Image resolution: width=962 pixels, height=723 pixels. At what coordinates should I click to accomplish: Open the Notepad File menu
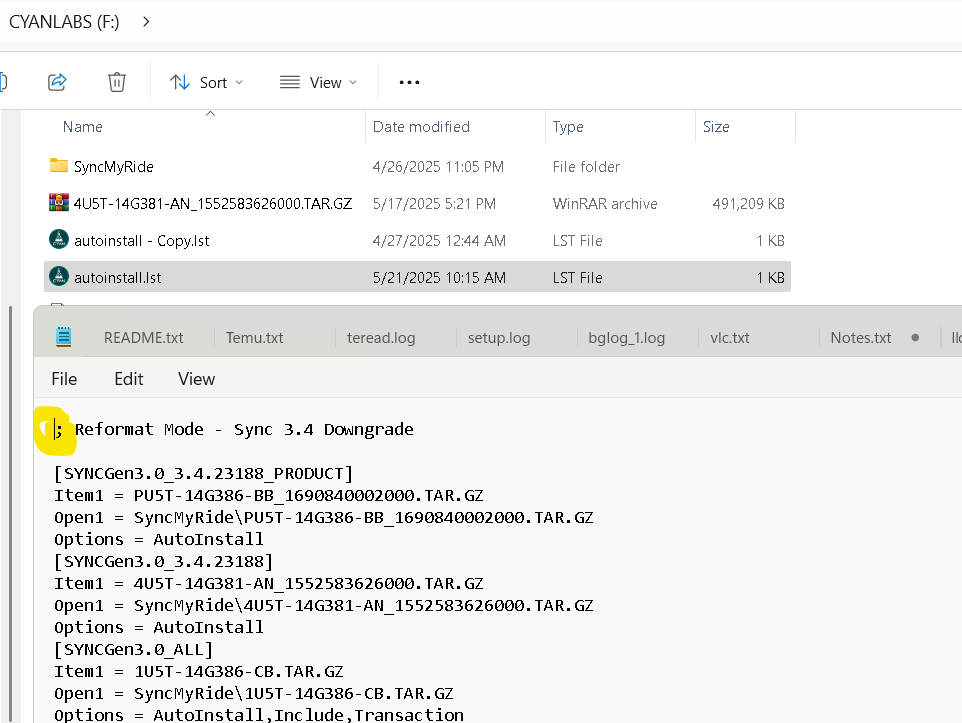click(x=64, y=379)
